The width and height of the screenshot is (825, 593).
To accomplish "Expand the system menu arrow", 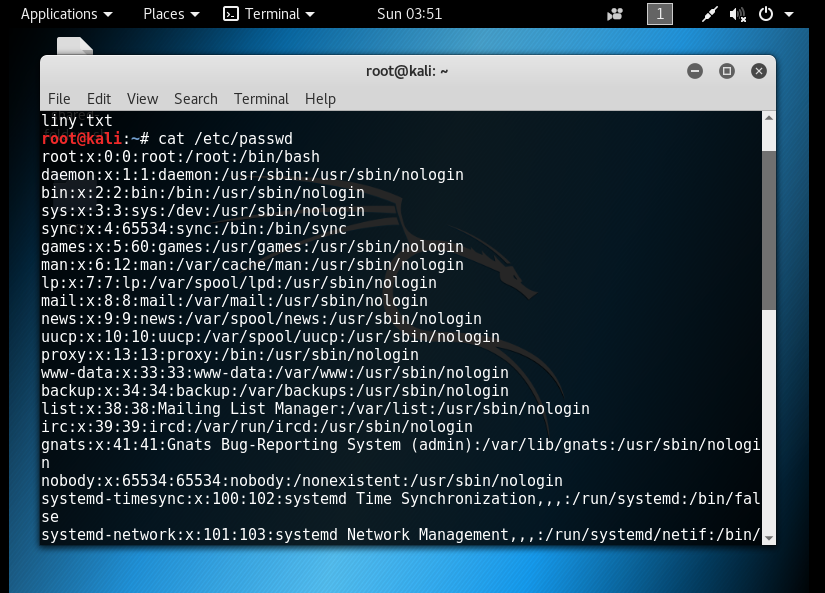I will point(789,14).
